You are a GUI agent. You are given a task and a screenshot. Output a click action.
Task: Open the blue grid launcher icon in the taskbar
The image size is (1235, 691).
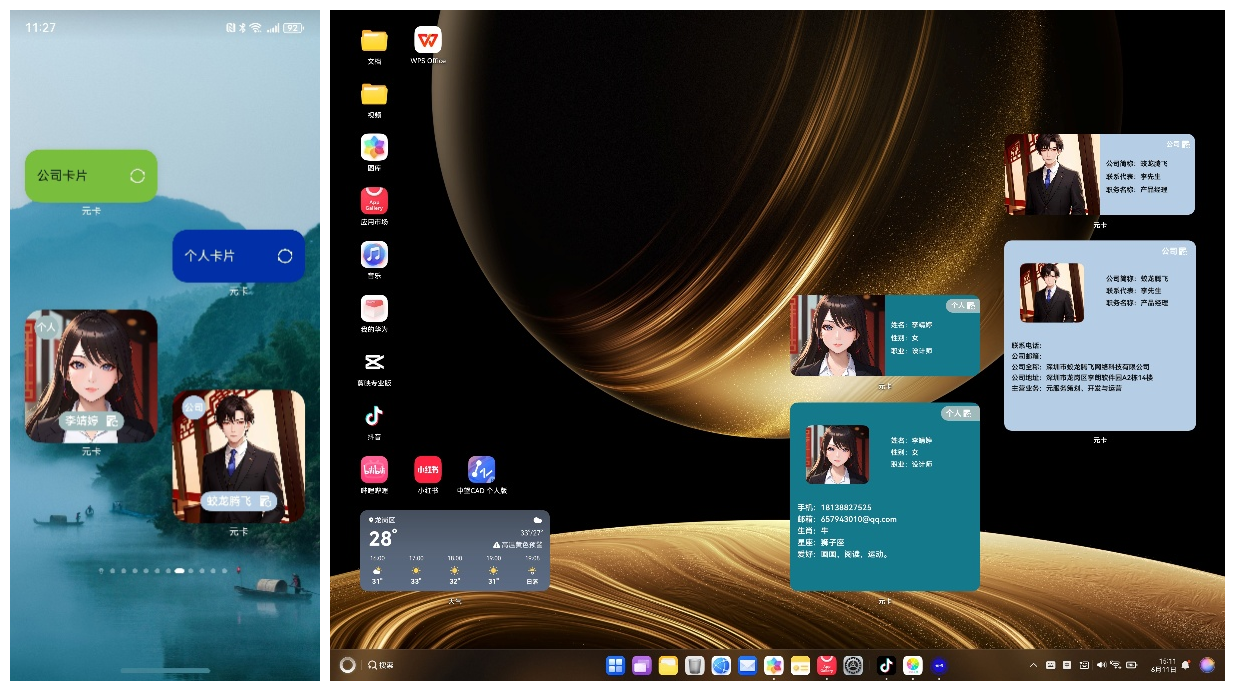click(x=616, y=665)
